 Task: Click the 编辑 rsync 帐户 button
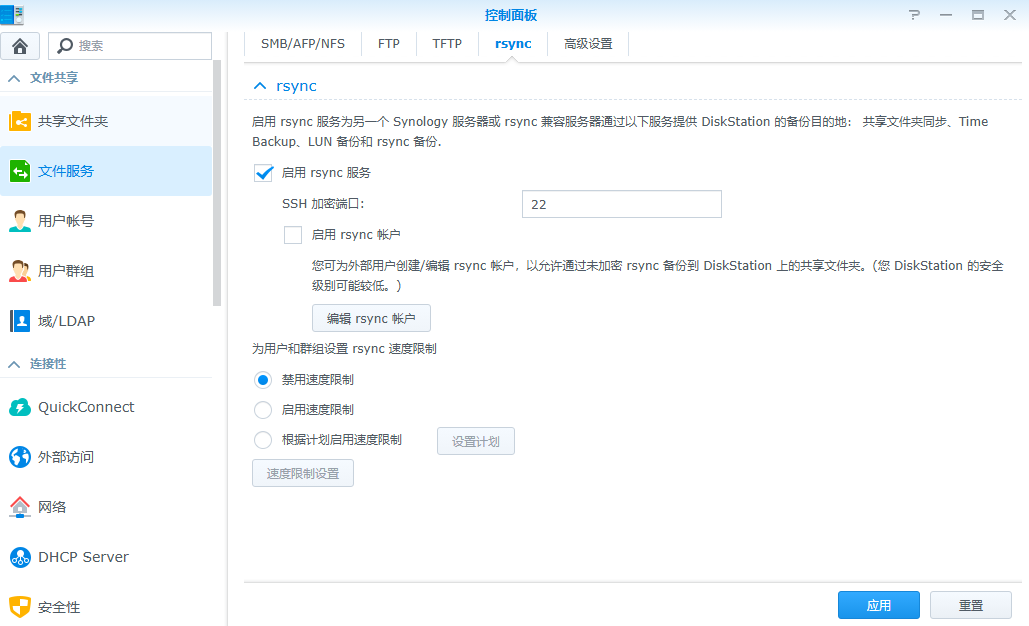(371, 318)
